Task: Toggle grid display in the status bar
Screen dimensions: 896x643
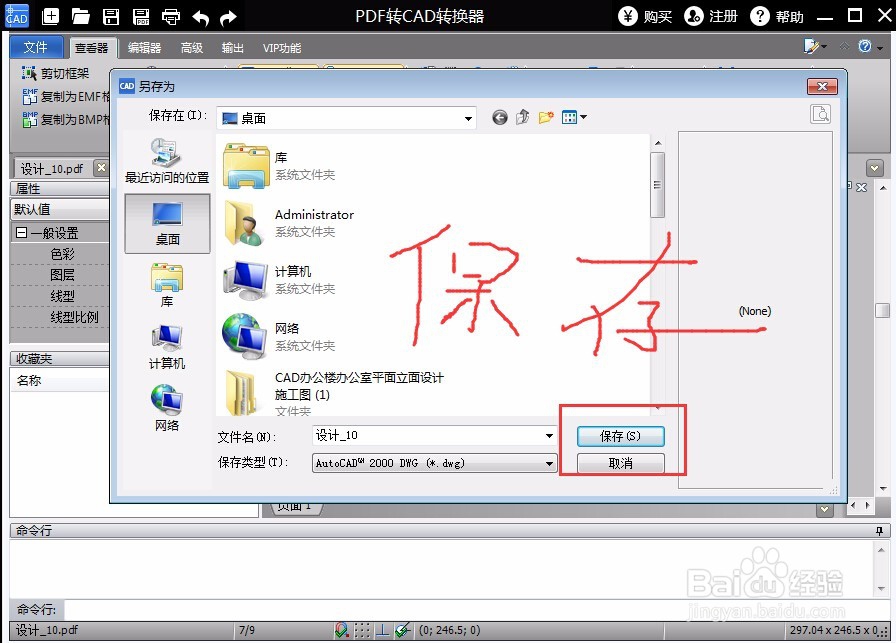Action: 361,630
